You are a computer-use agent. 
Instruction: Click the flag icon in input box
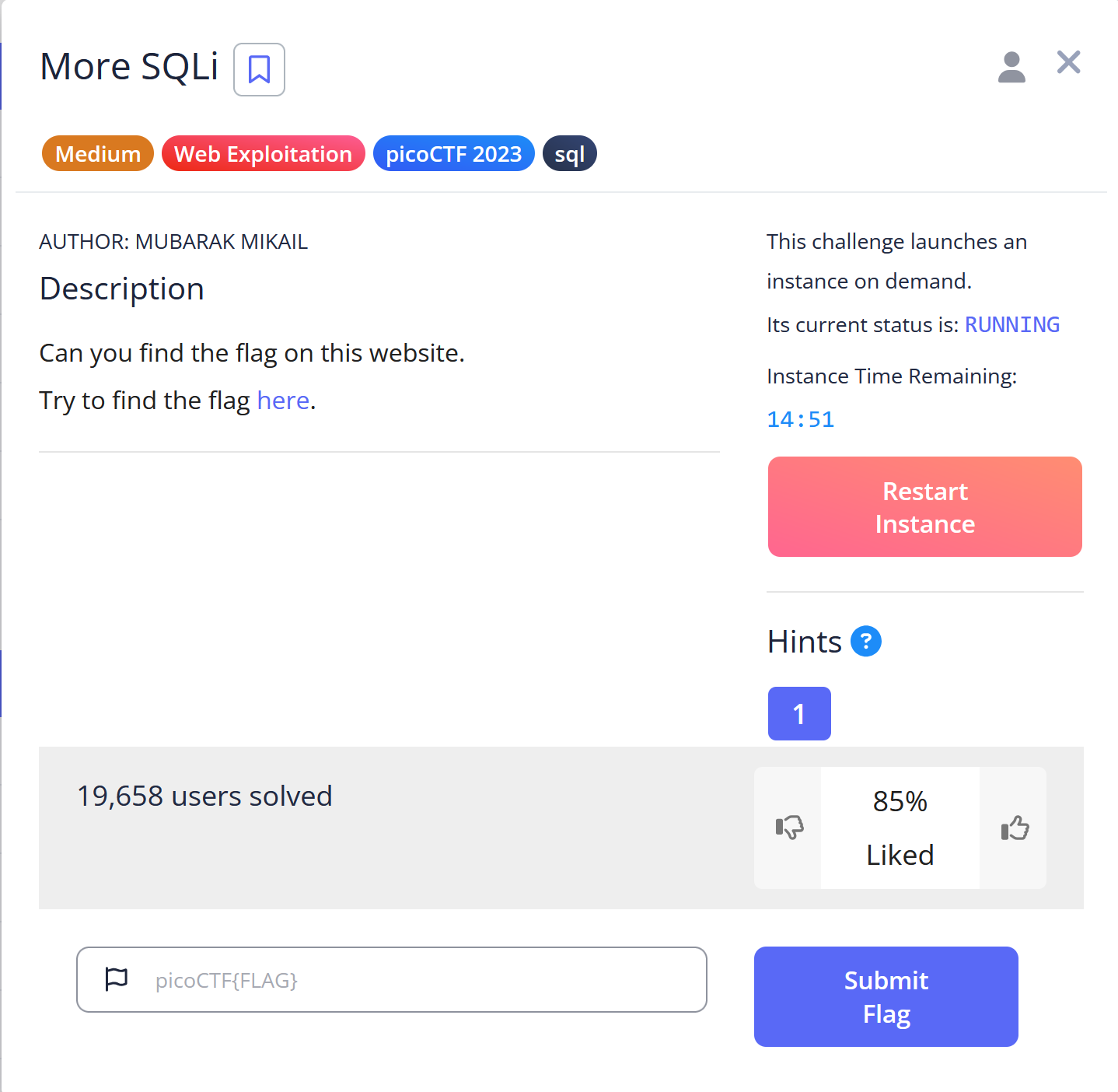(x=117, y=979)
